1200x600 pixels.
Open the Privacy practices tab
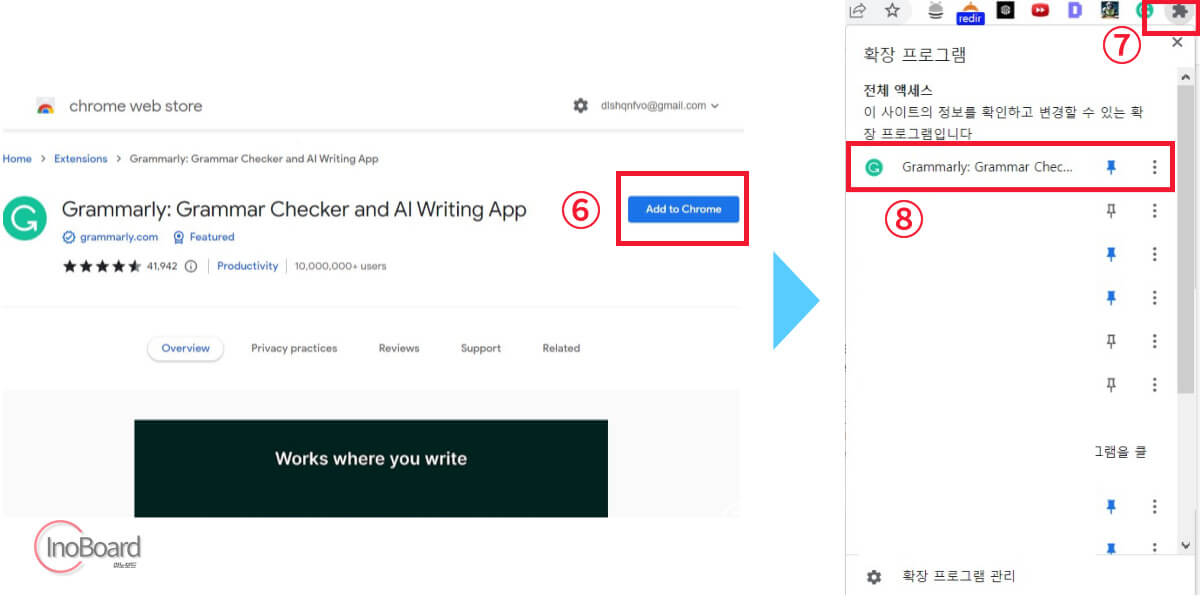[x=294, y=348]
